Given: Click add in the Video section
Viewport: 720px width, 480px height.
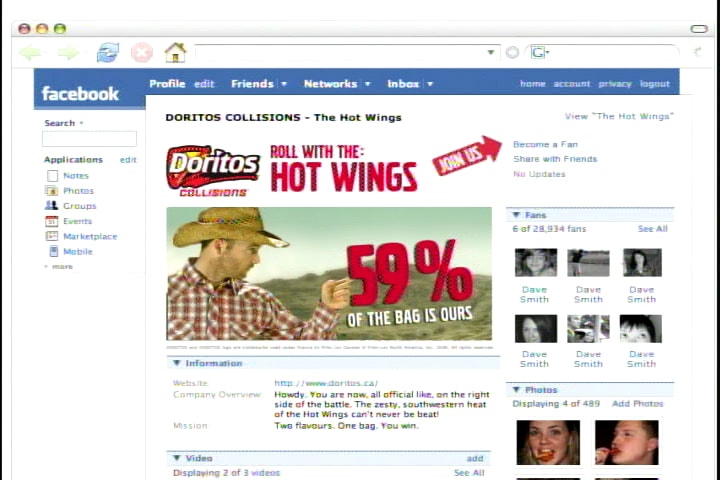Looking at the screenshot, I should [x=475, y=458].
